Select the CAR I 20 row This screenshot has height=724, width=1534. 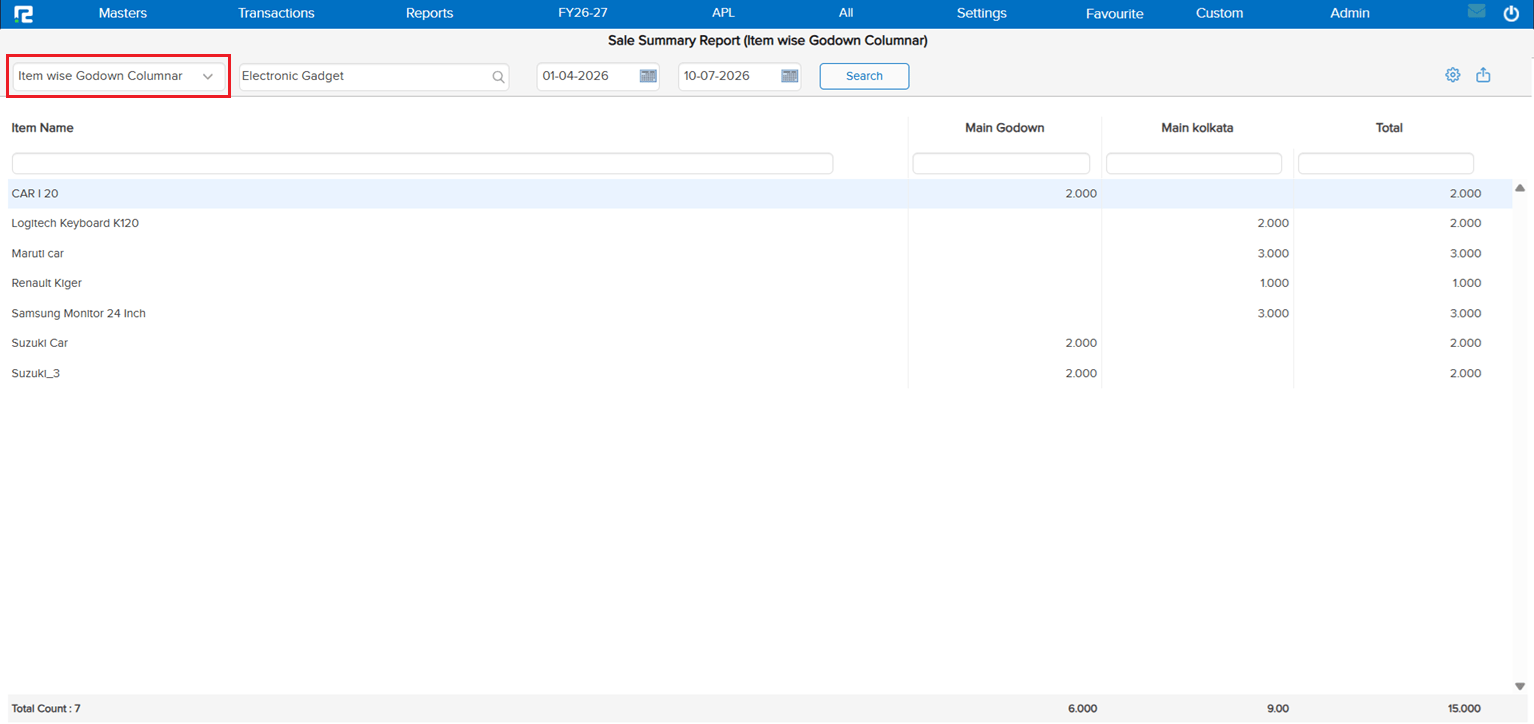pyautogui.click(x=760, y=194)
